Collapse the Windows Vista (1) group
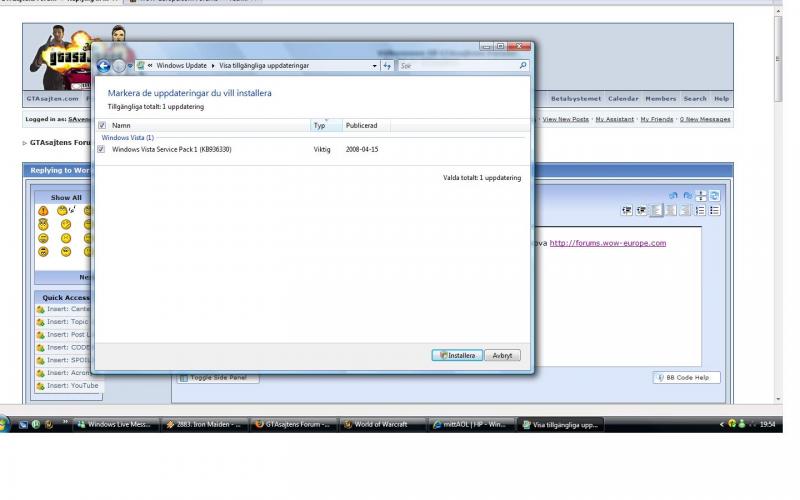The height and width of the screenshot is (500, 800). pyautogui.click(x=128, y=138)
